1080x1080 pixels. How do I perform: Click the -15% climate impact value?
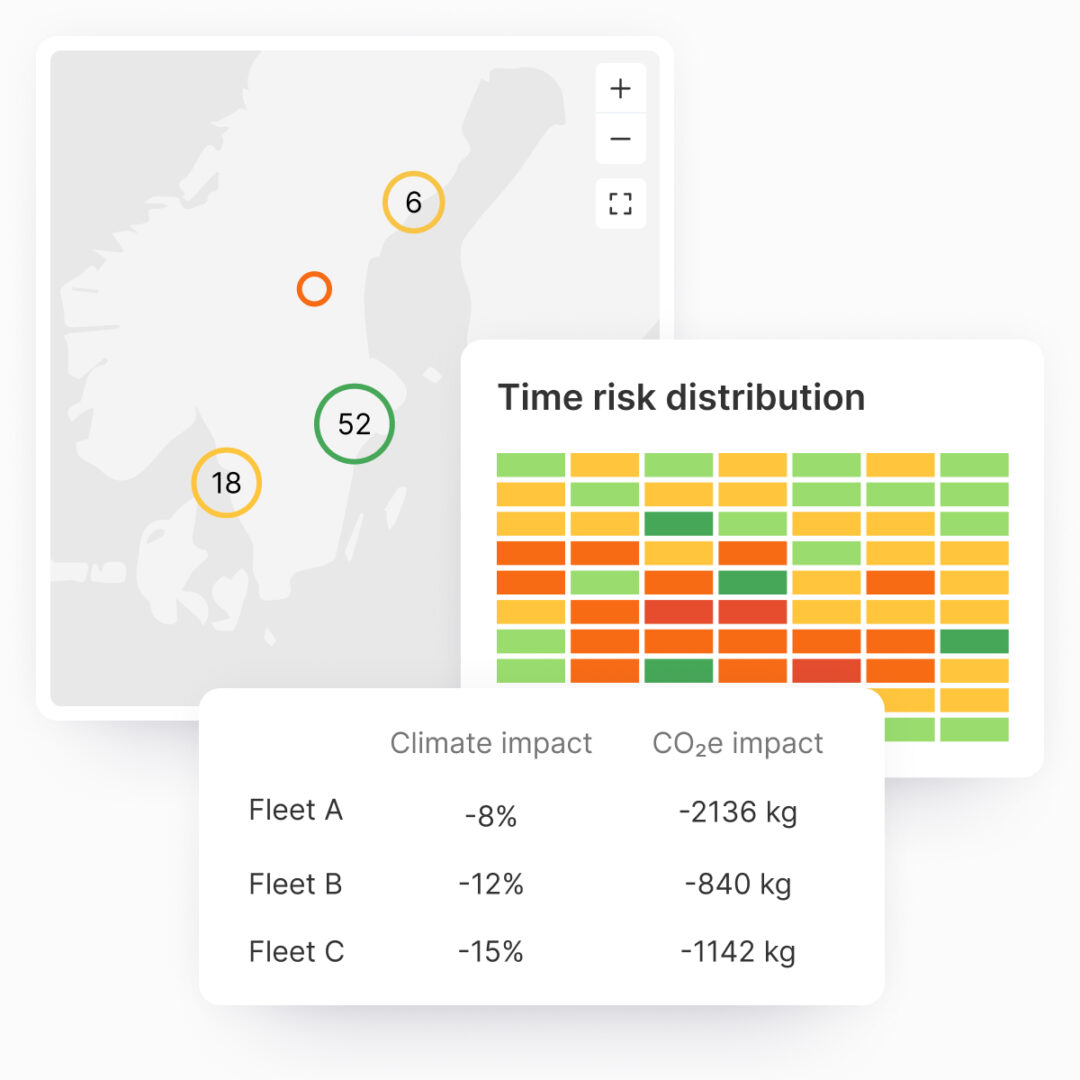(x=491, y=951)
